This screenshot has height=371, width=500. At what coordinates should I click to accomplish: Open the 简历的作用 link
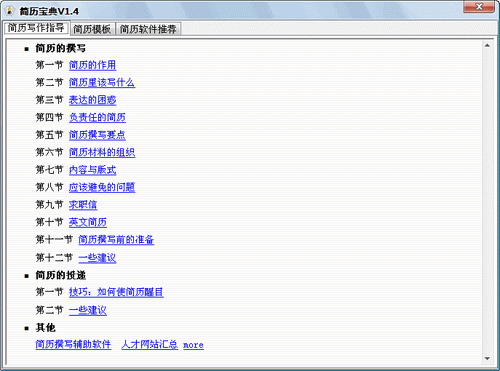coord(92,65)
